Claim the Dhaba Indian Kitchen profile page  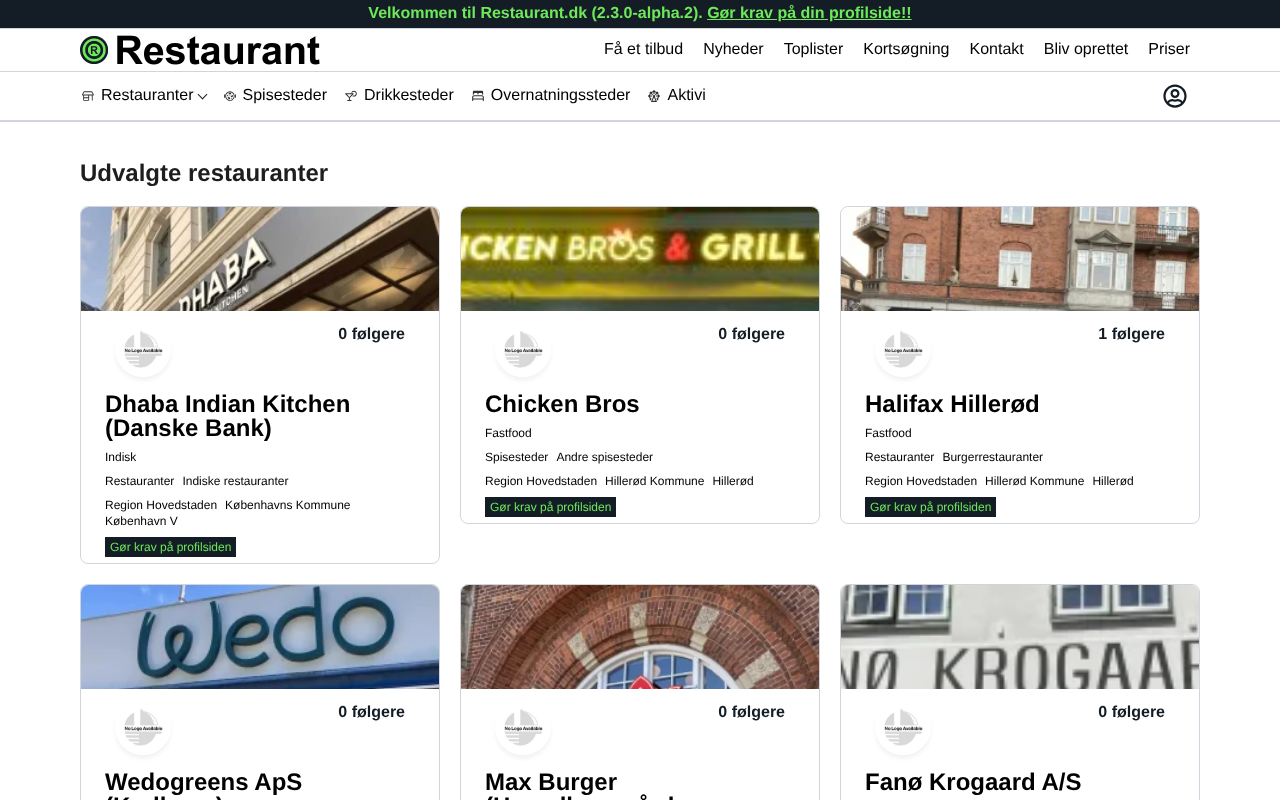170,547
